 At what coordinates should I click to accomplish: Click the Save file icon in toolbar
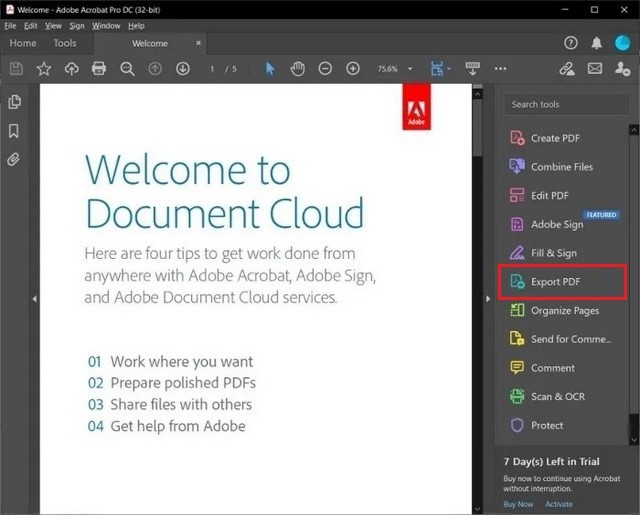tap(16, 69)
